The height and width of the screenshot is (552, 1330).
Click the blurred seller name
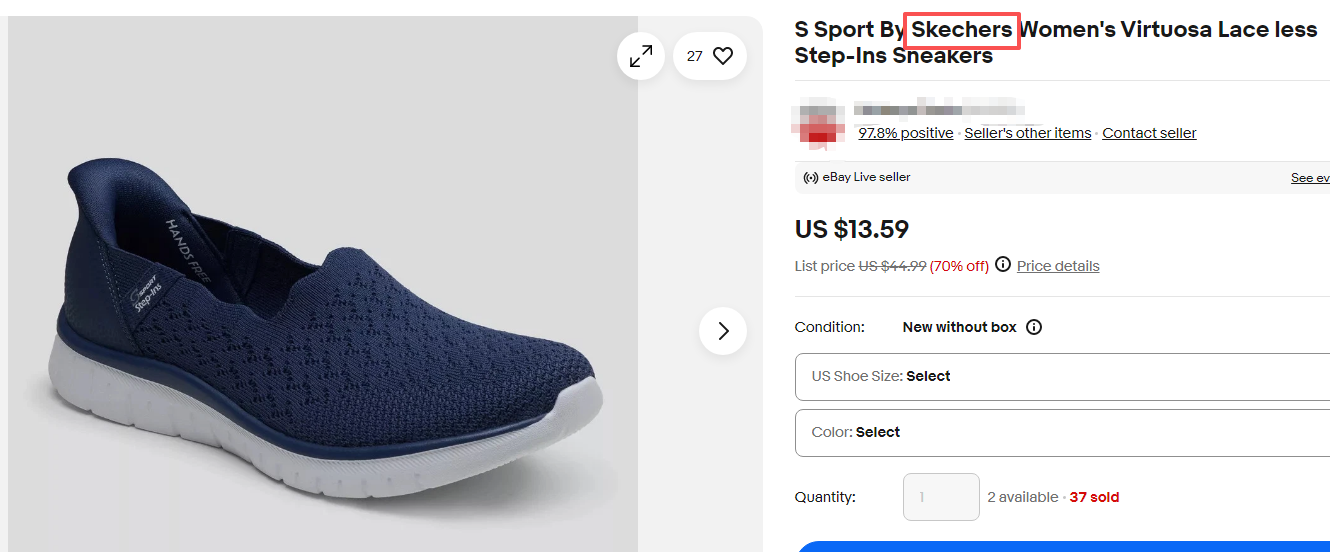coord(940,108)
